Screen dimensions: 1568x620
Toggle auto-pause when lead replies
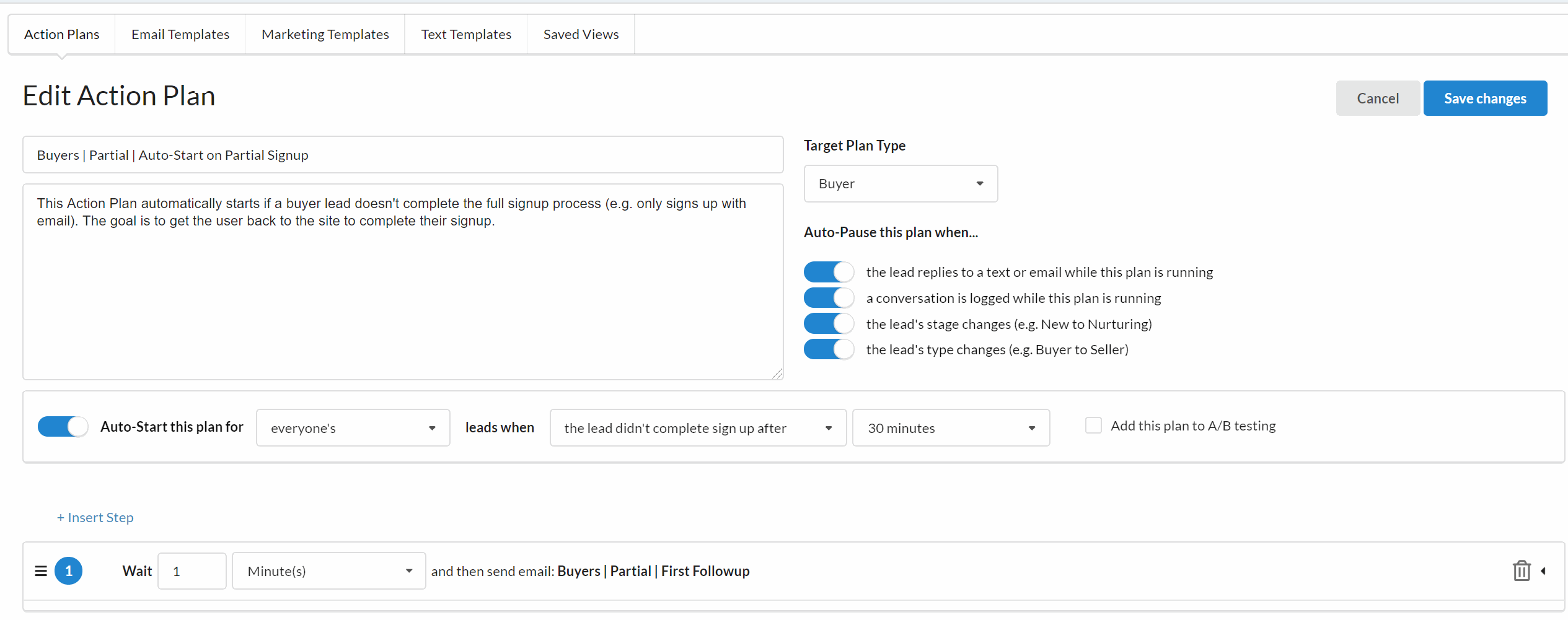829,272
